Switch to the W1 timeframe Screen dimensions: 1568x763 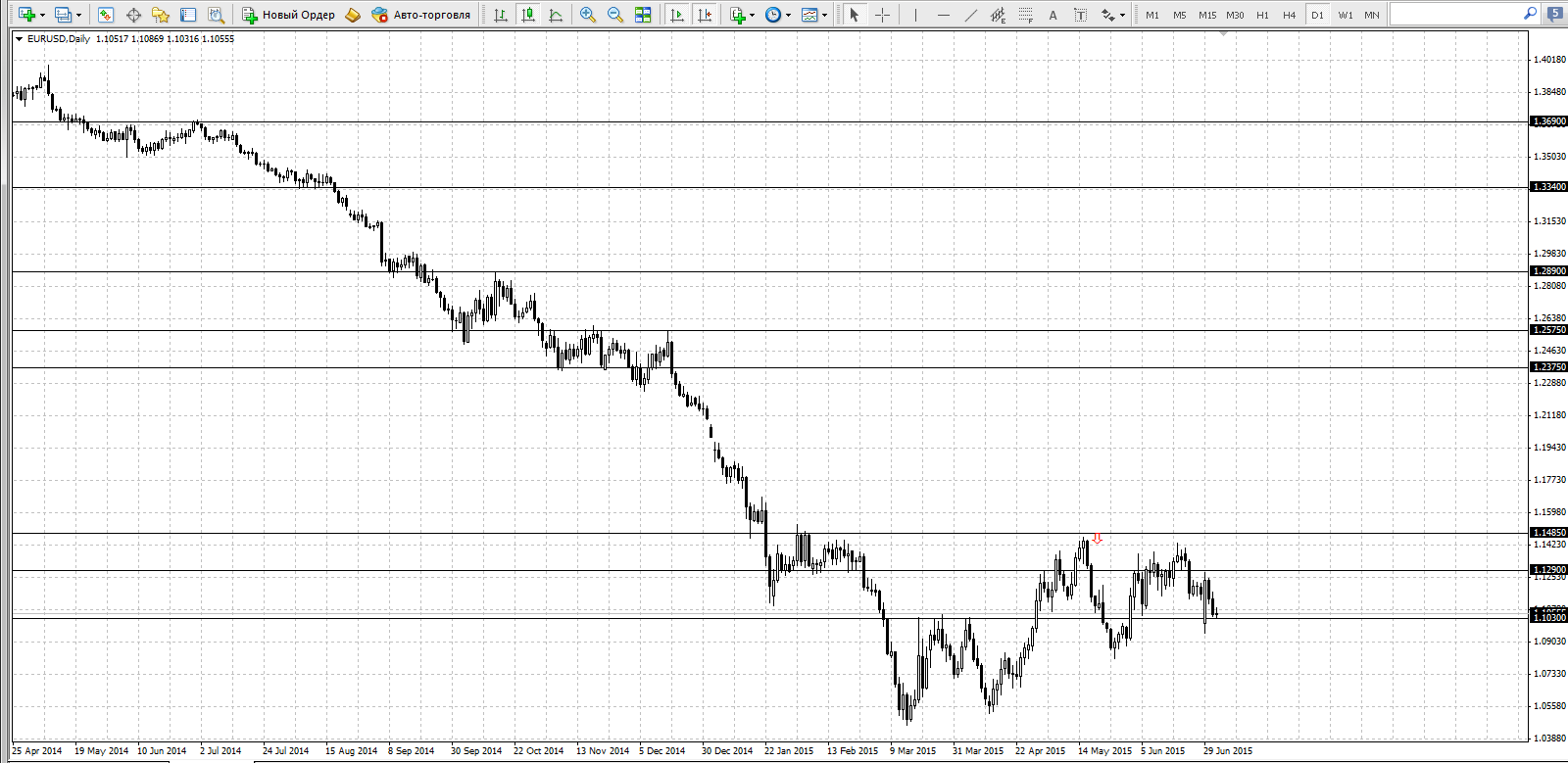click(x=1346, y=15)
